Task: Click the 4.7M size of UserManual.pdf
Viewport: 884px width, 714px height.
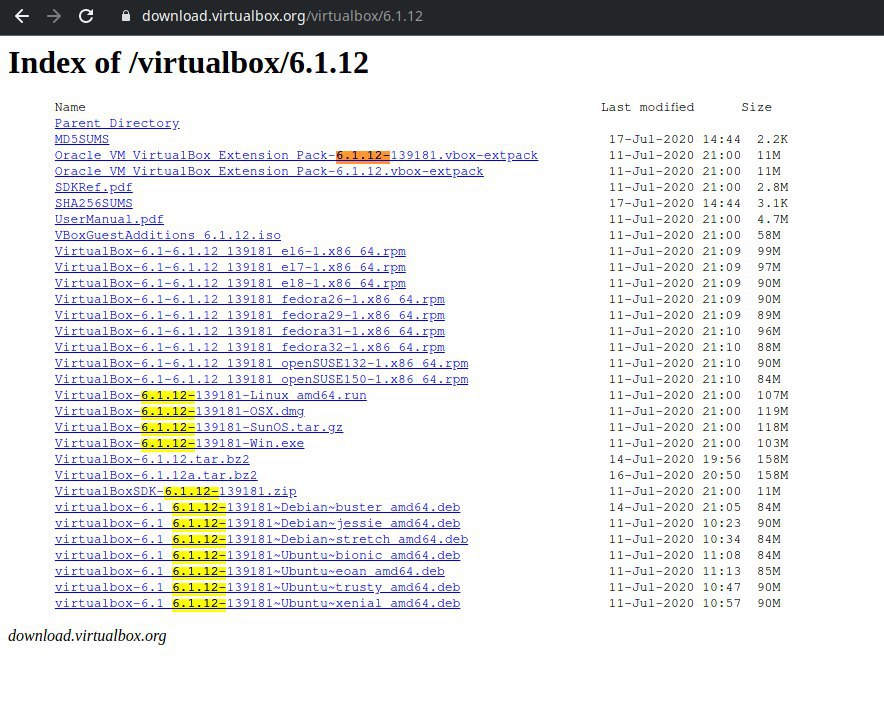Action: [x=772, y=219]
